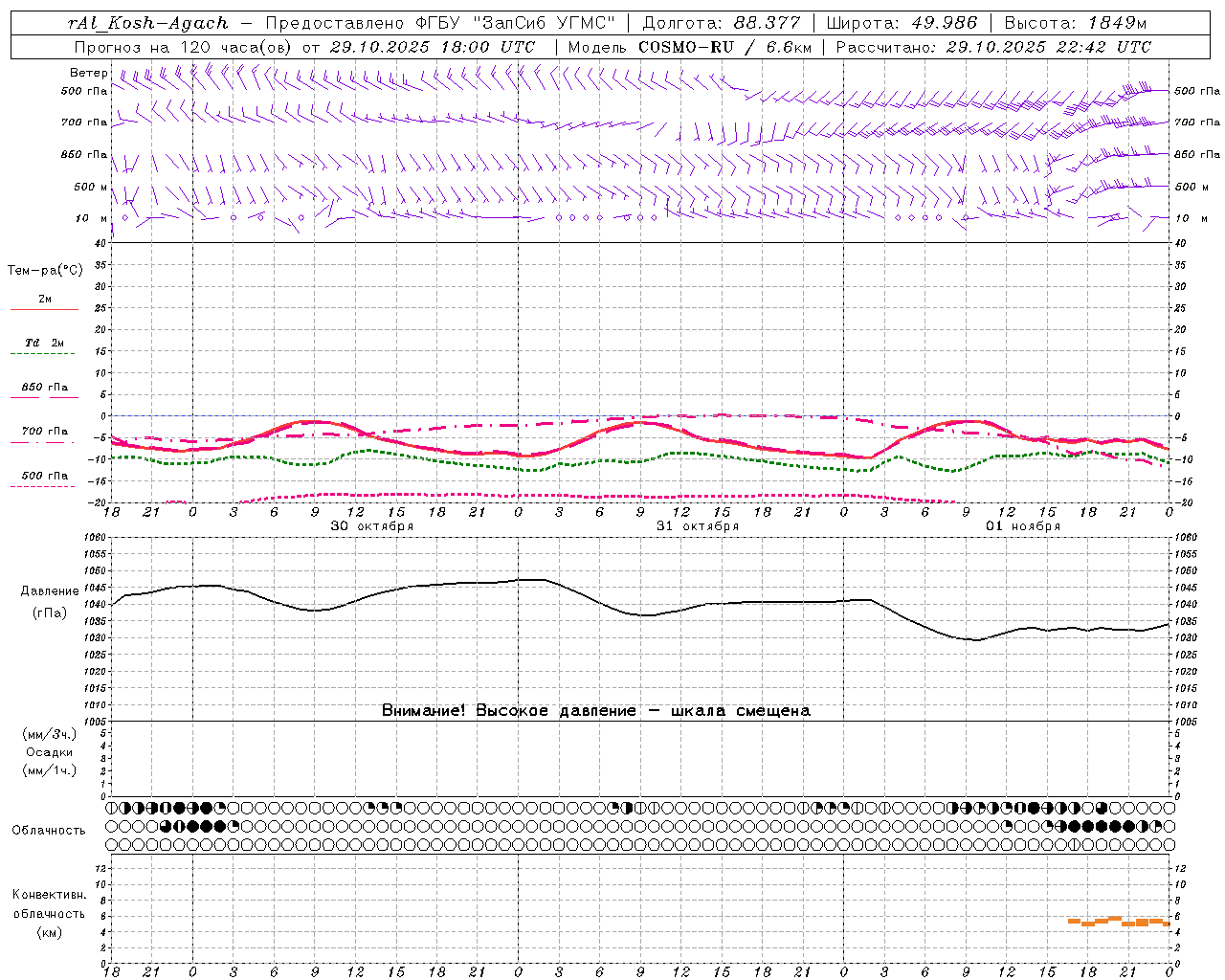Select the provider text ФГБУ "ЗапСиб УГМС"
The image size is (1225, 980).
click(518, 23)
